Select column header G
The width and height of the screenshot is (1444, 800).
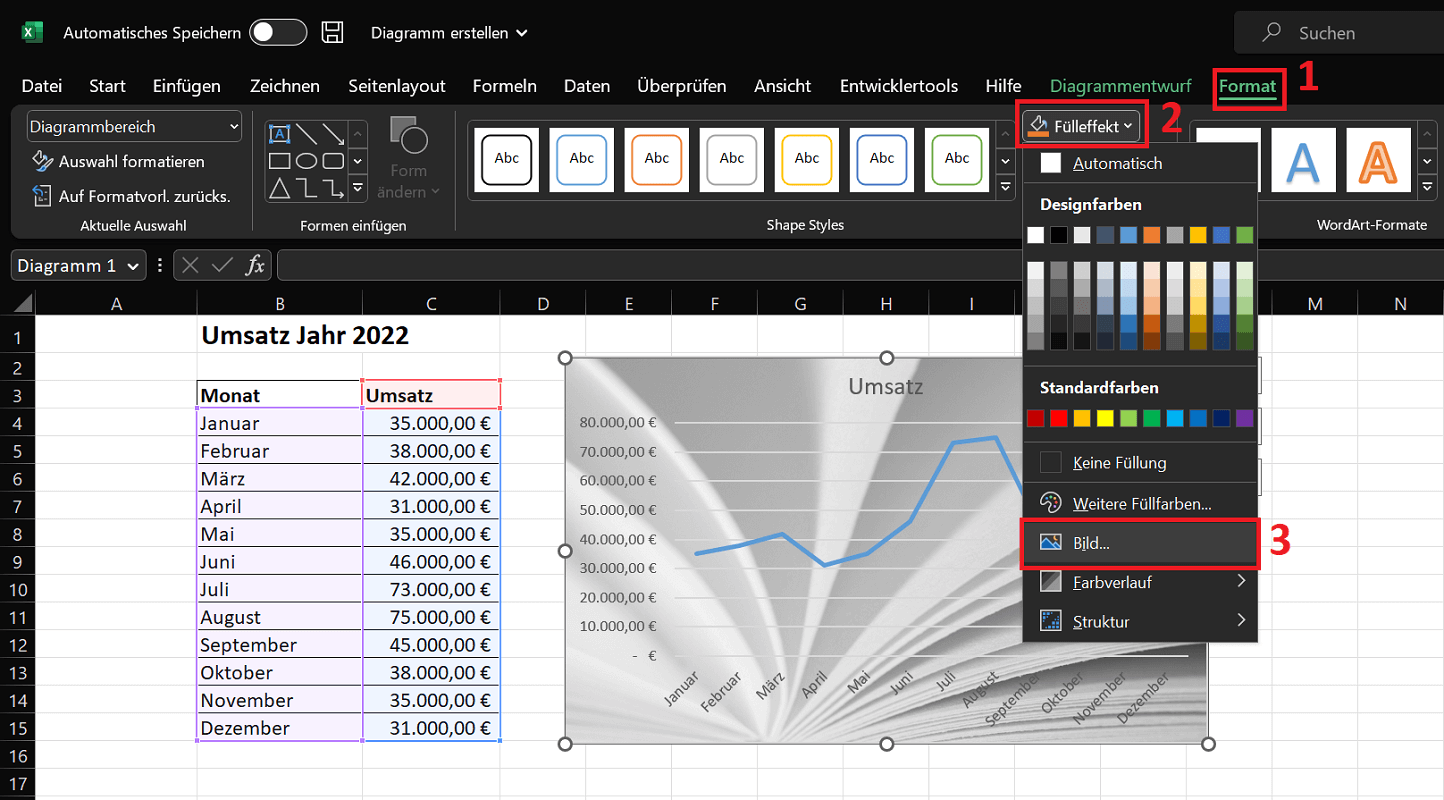point(800,303)
